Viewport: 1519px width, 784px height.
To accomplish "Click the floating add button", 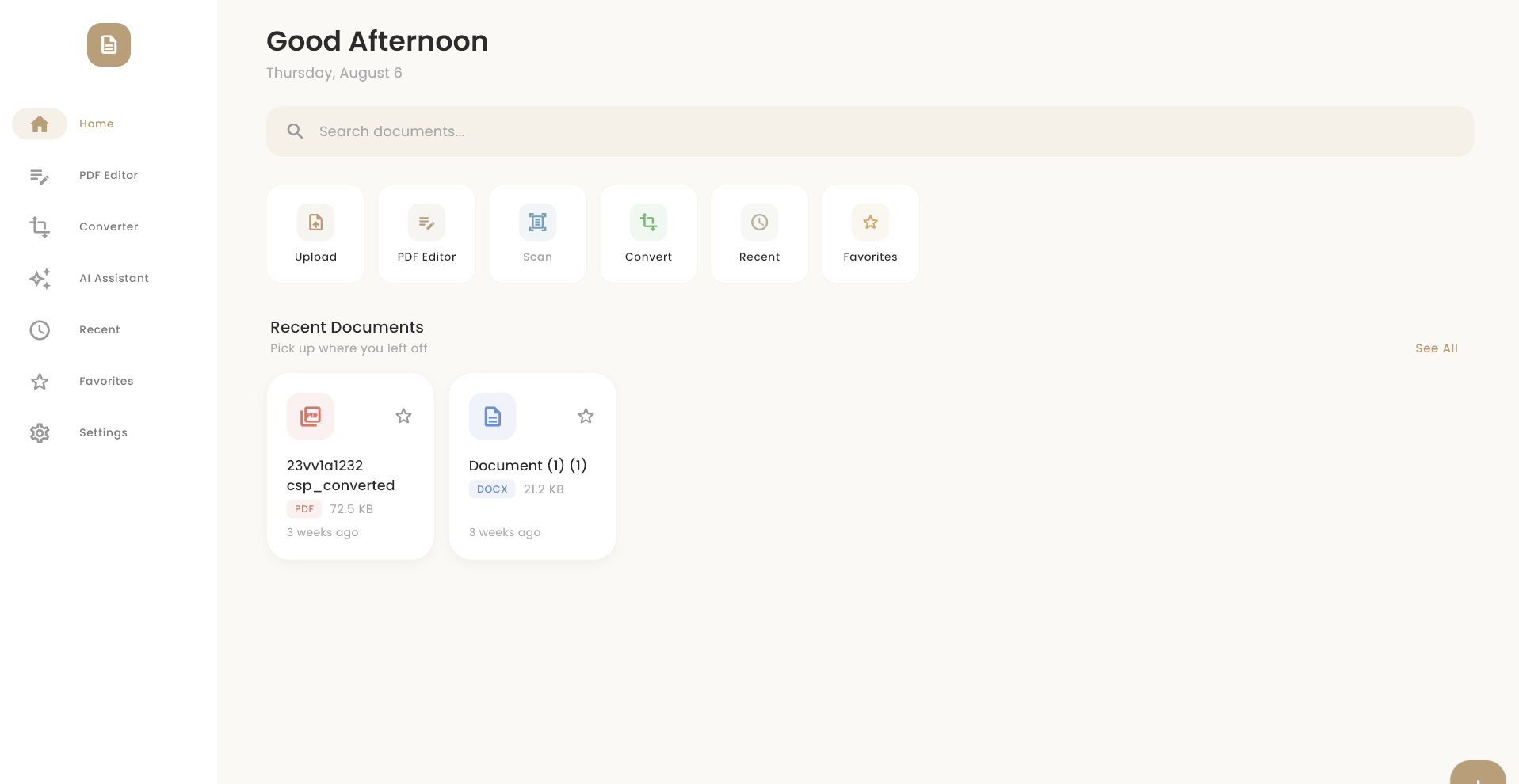I will (1478, 772).
